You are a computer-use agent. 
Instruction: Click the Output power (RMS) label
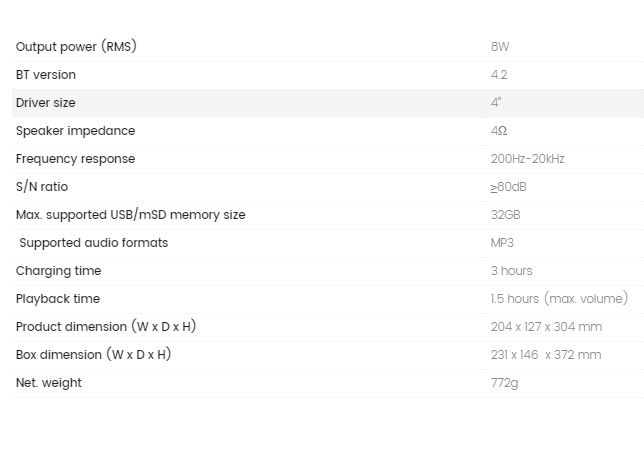coord(76,46)
